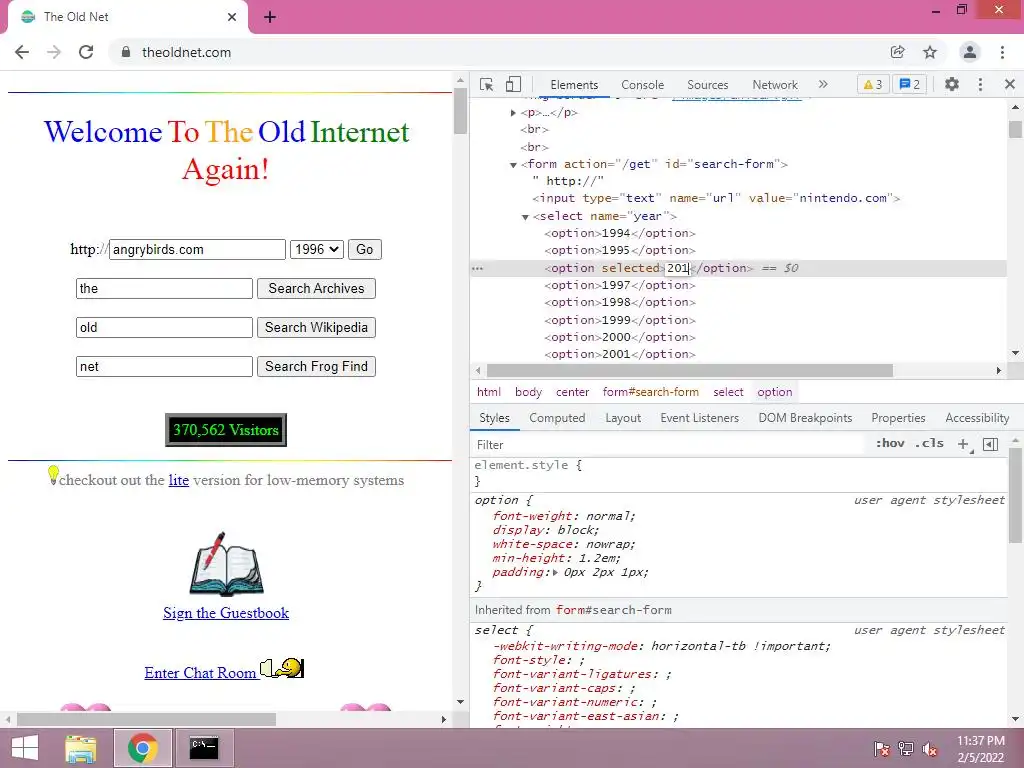1024x768 pixels.
Task: Switch to the Console tab
Action: 643,85
